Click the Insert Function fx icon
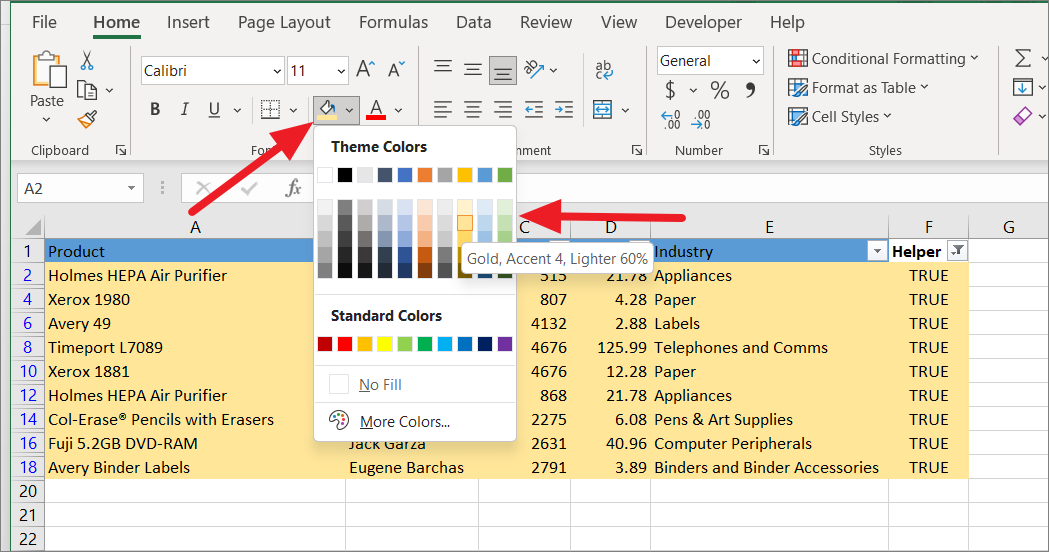 [x=293, y=189]
